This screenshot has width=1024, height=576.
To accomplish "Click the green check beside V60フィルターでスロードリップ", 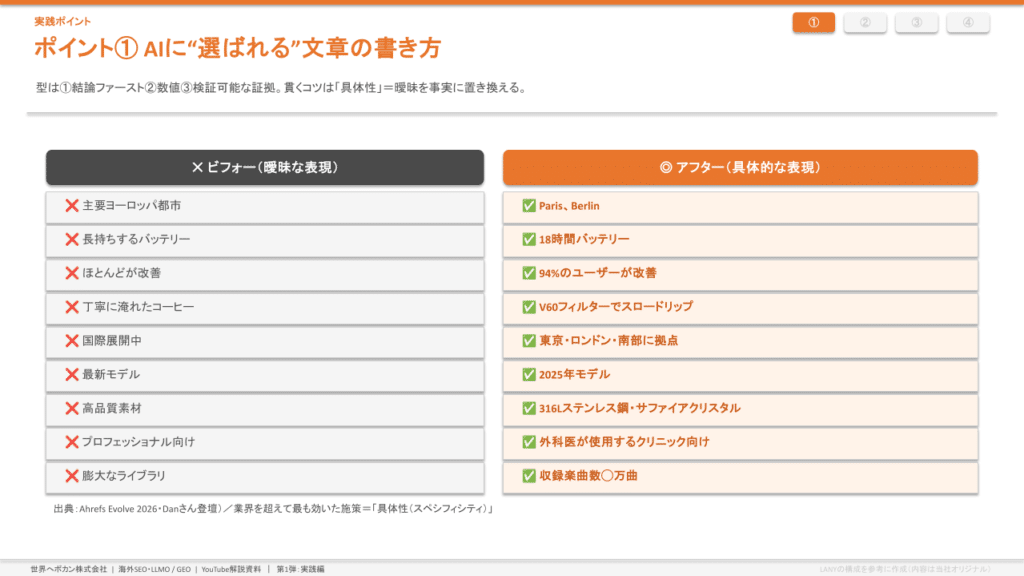I will point(529,307).
